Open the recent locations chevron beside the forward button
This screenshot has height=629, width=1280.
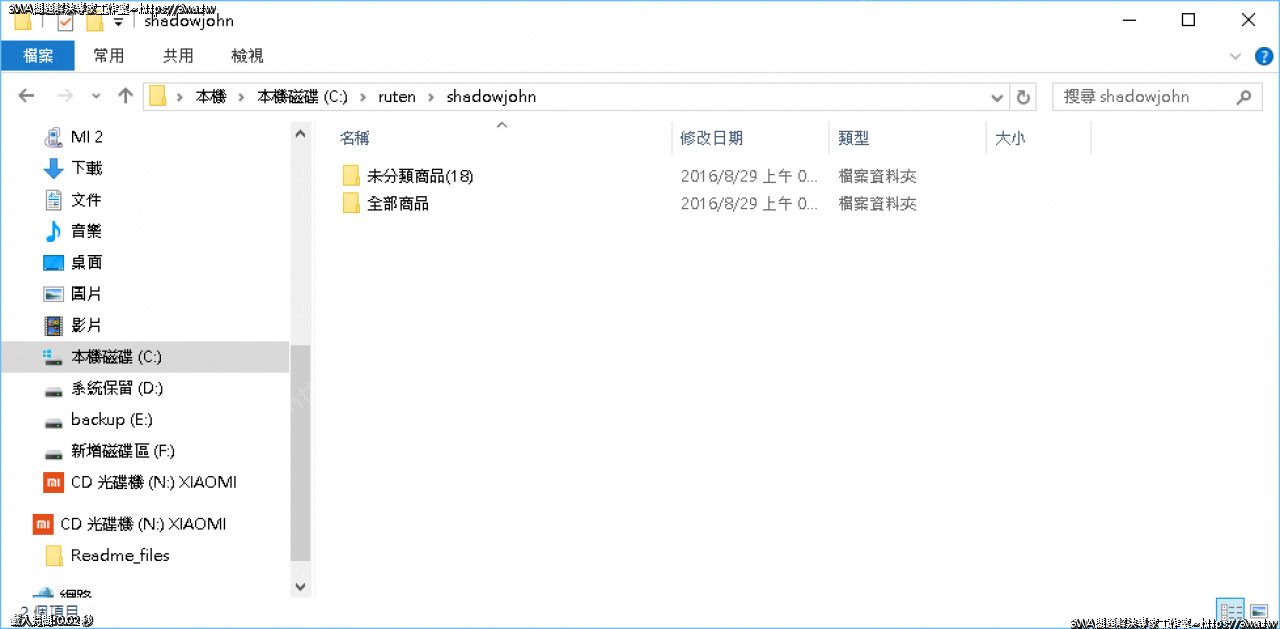coord(95,96)
